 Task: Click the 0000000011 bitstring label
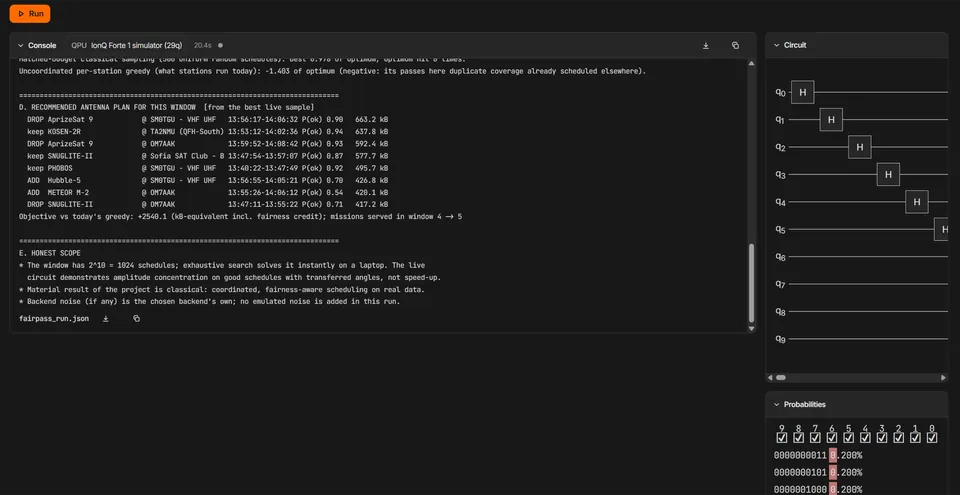click(x=800, y=455)
